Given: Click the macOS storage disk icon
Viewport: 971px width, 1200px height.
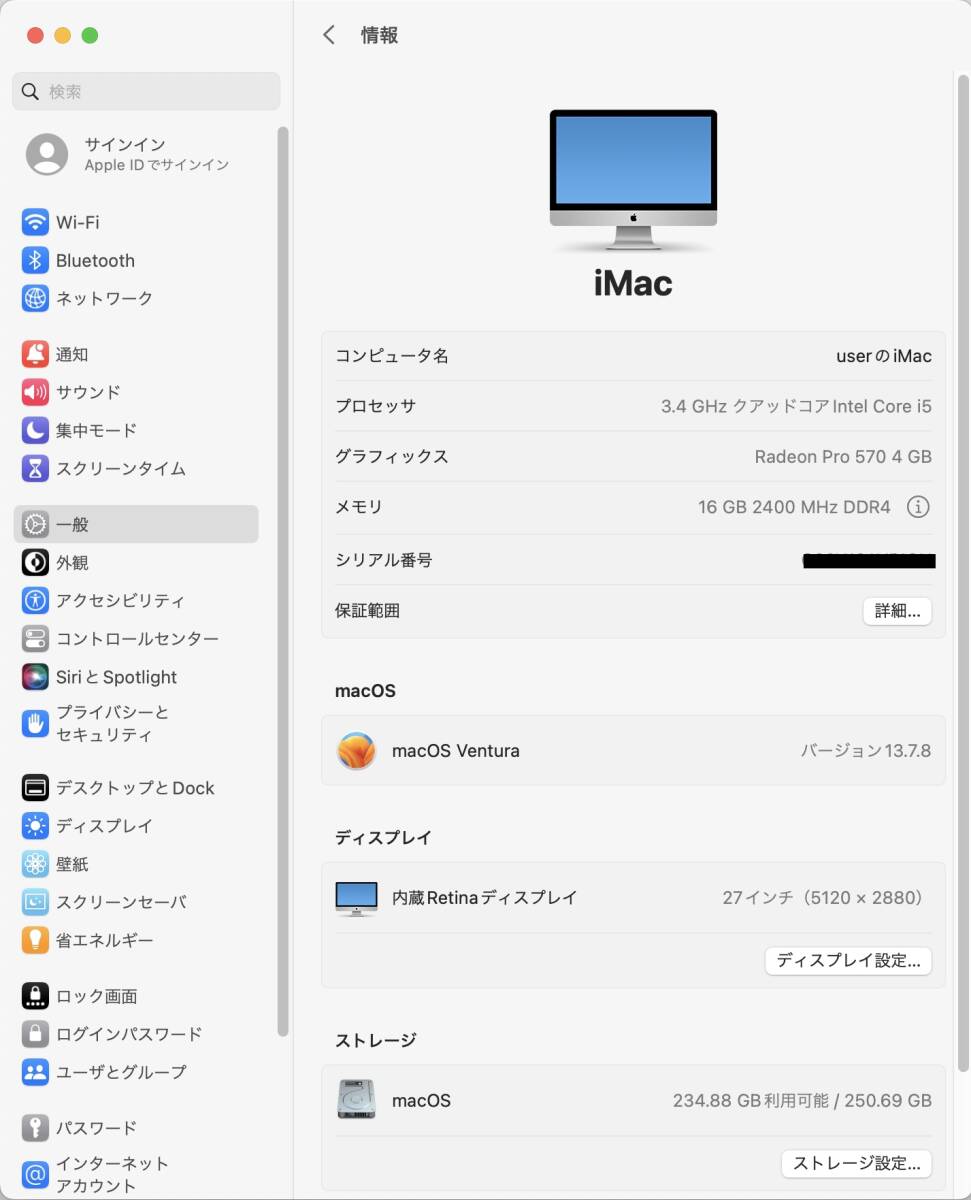Looking at the screenshot, I should [356, 1100].
